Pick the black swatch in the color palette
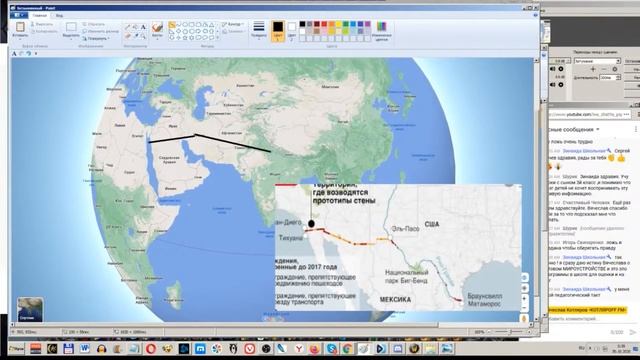The height and width of the screenshot is (360, 640). pyautogui.click(x=302, y=24)
